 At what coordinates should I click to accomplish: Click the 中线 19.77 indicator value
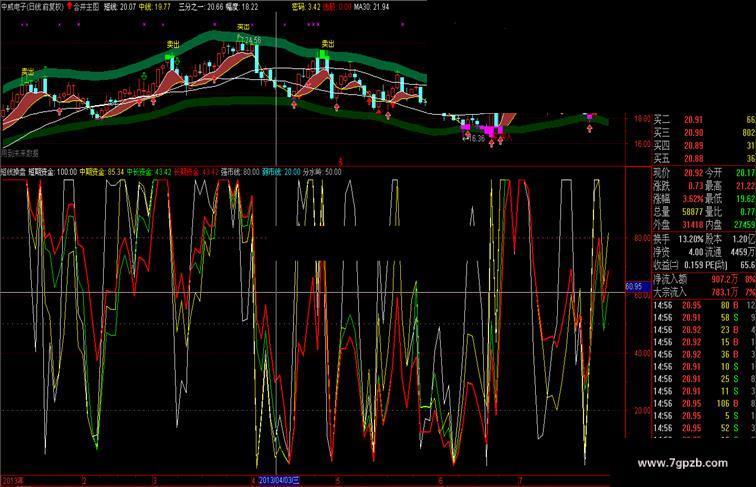click(155, 7)
